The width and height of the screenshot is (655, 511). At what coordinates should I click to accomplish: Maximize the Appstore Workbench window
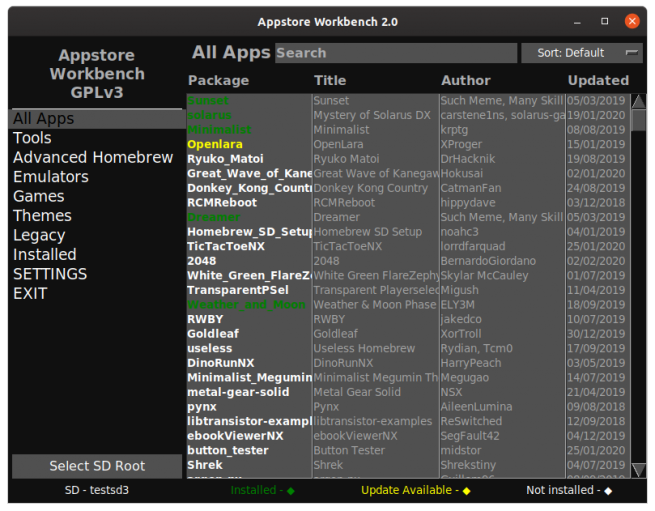coord(604,21)
